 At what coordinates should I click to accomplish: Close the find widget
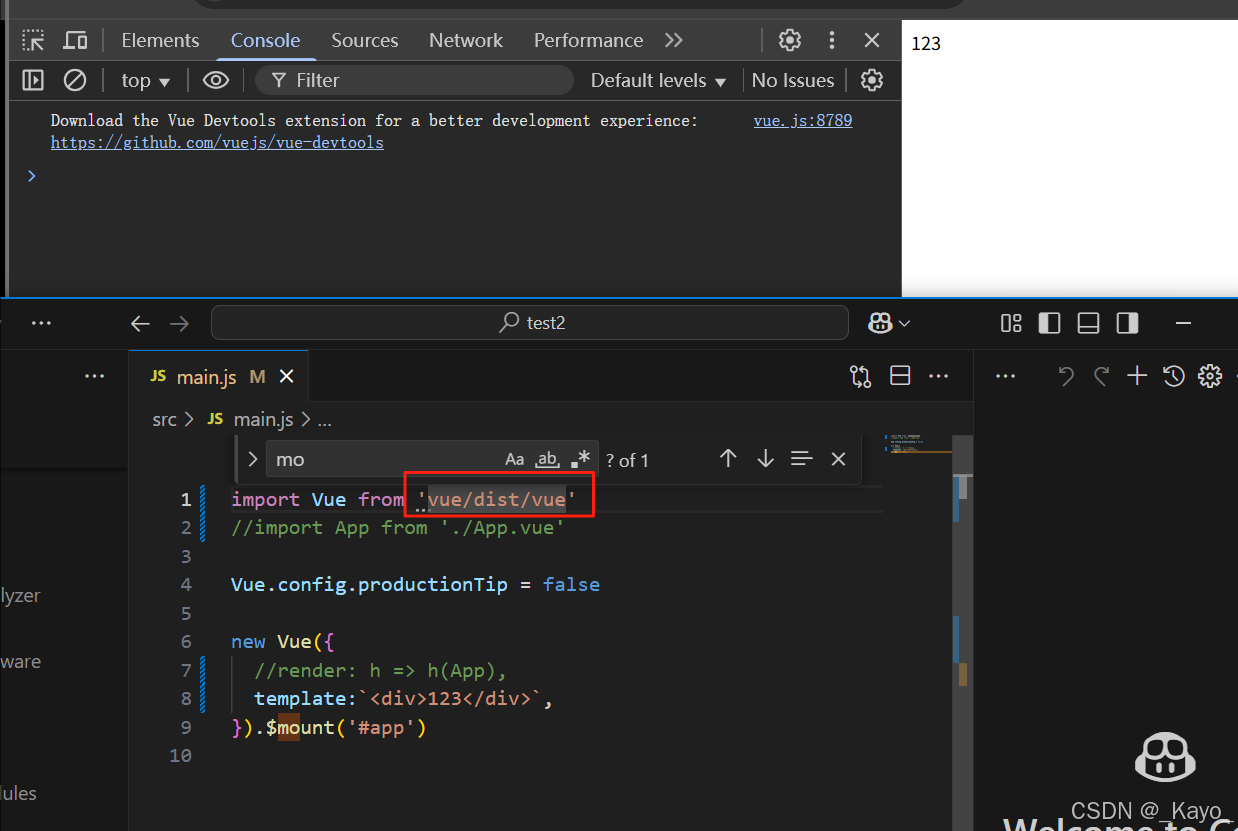(x=838, y=458)
